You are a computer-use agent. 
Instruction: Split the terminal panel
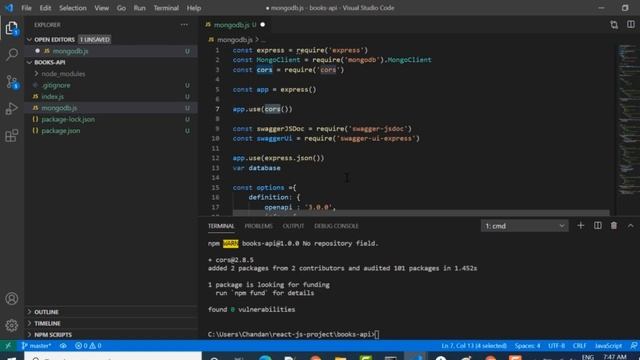point(598,226)
